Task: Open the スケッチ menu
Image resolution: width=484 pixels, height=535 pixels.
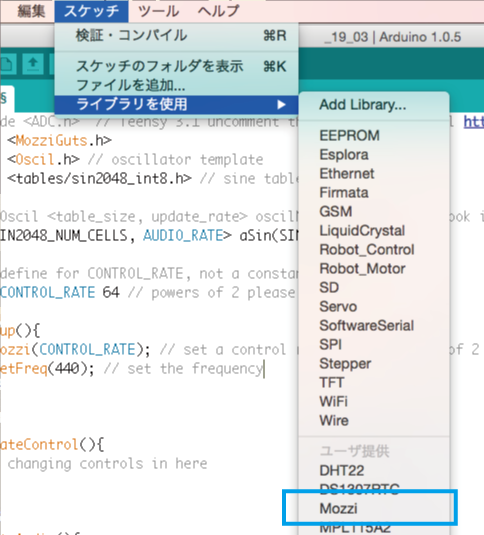Action: click(91, 11)
